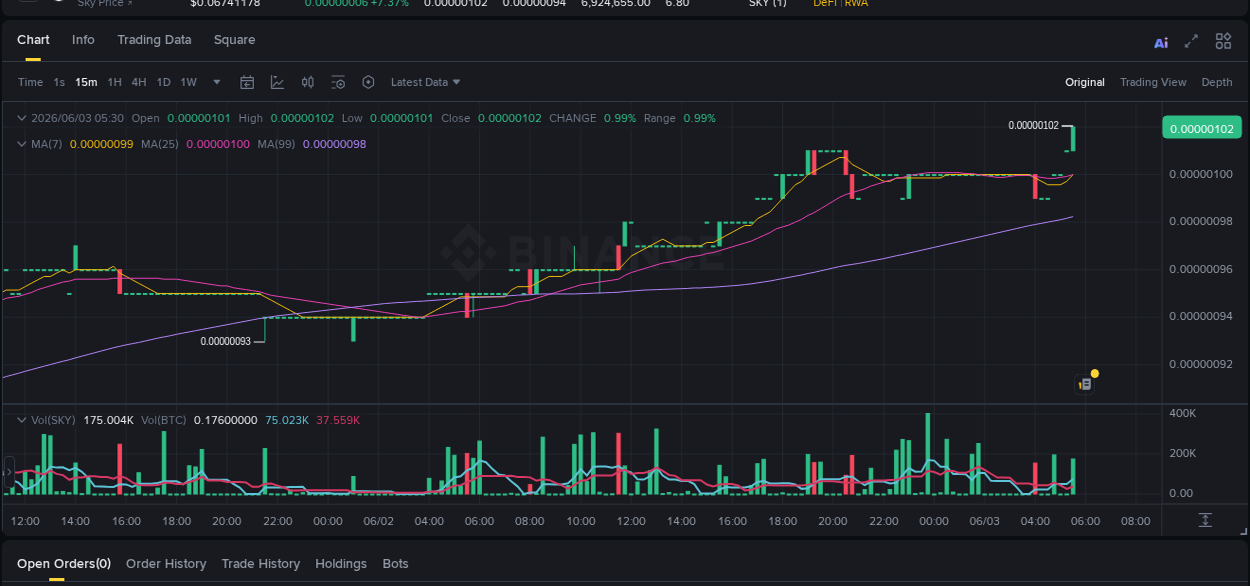Switch to the Chart tab
The image size is (1250, 586).
tap(33, 40)
